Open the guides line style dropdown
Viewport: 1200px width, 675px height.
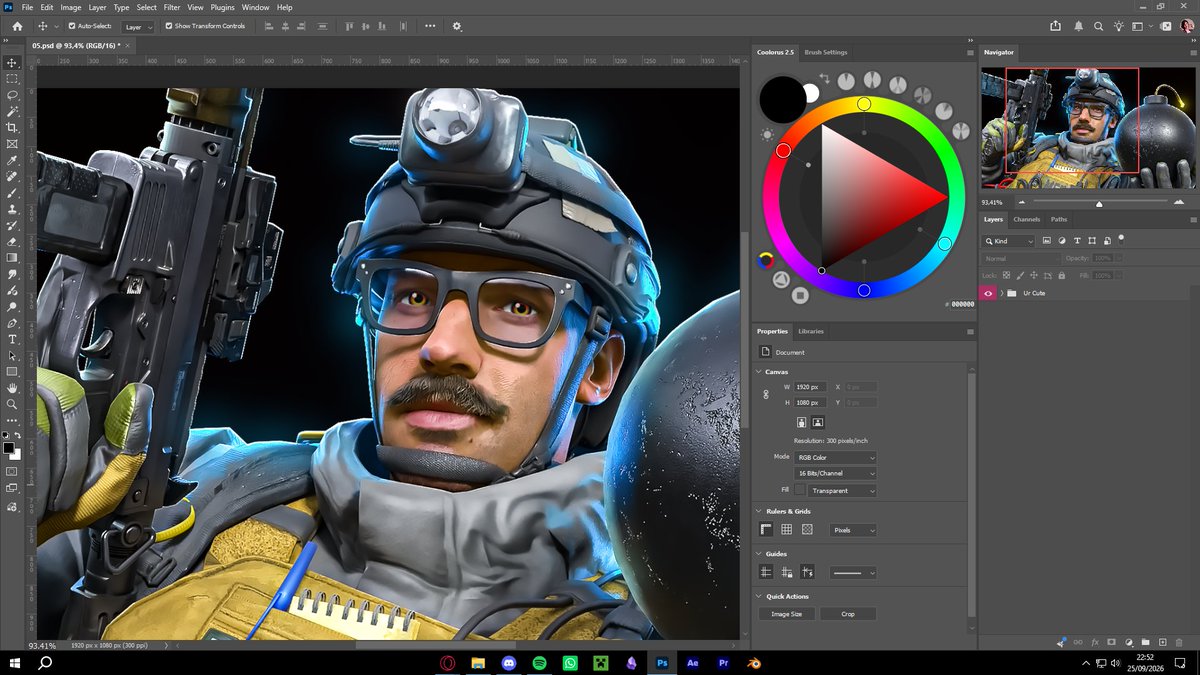[853, 573]
